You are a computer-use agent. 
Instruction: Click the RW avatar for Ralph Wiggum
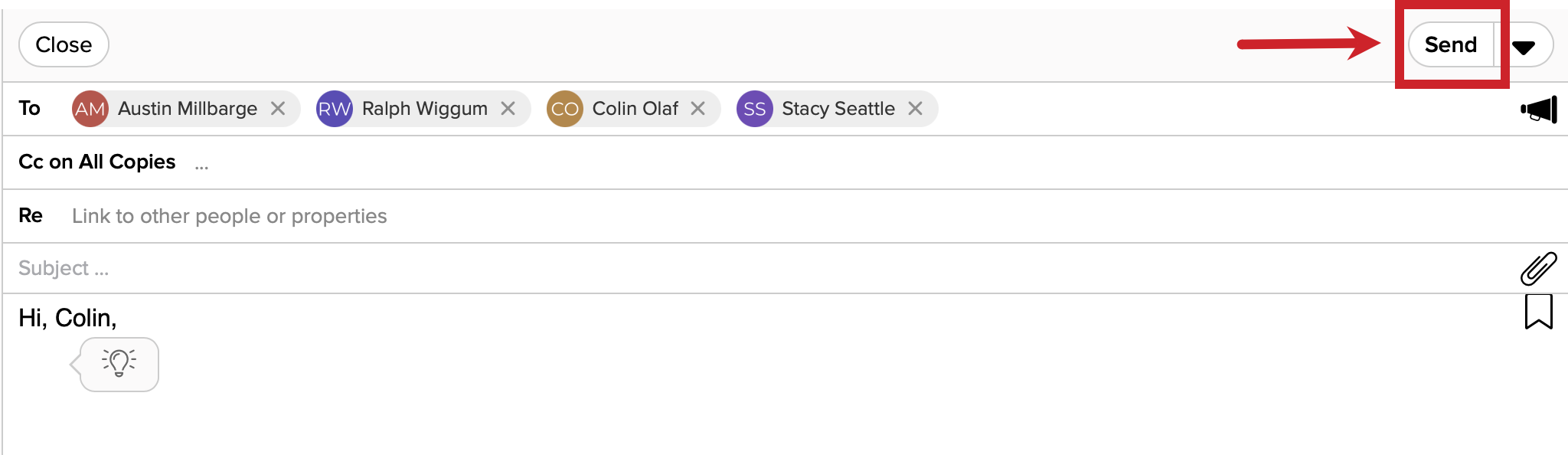pyautogui.click(x=334, y=109)
